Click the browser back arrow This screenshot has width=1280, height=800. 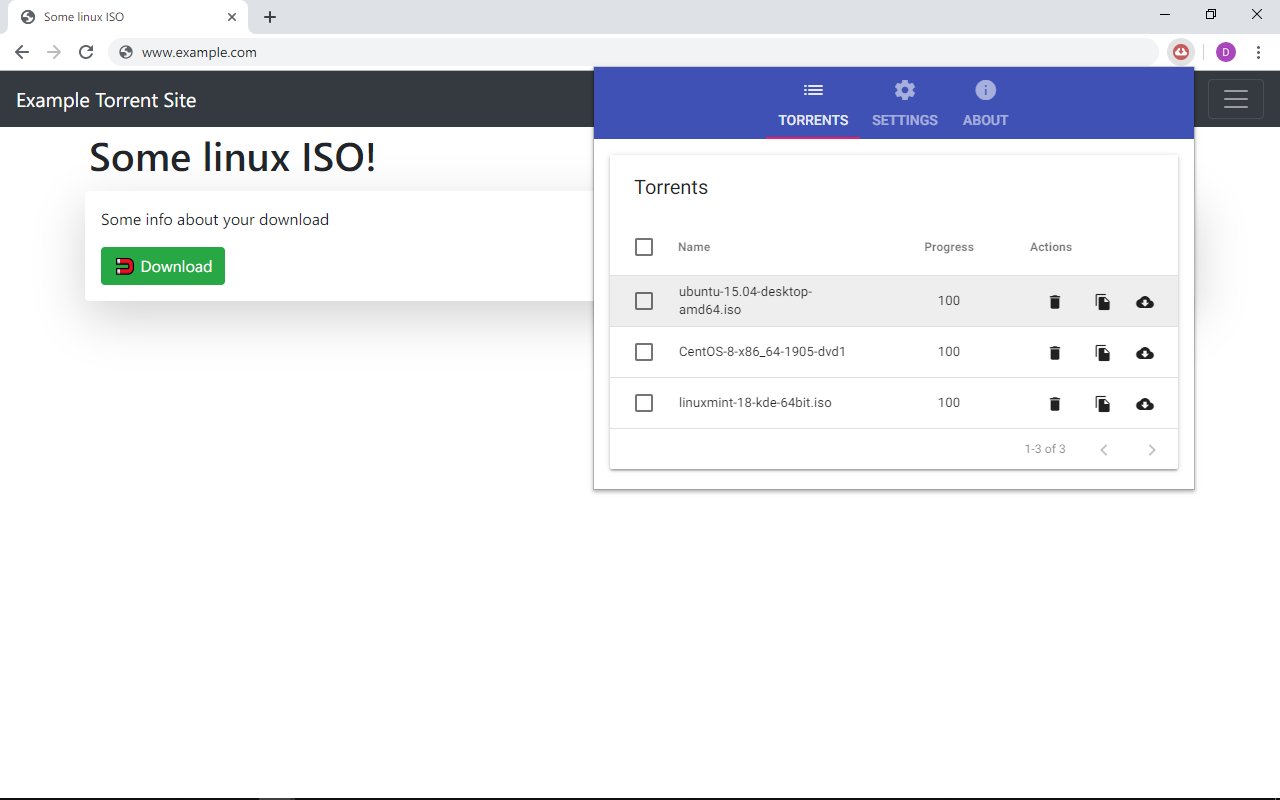point(21,51)
